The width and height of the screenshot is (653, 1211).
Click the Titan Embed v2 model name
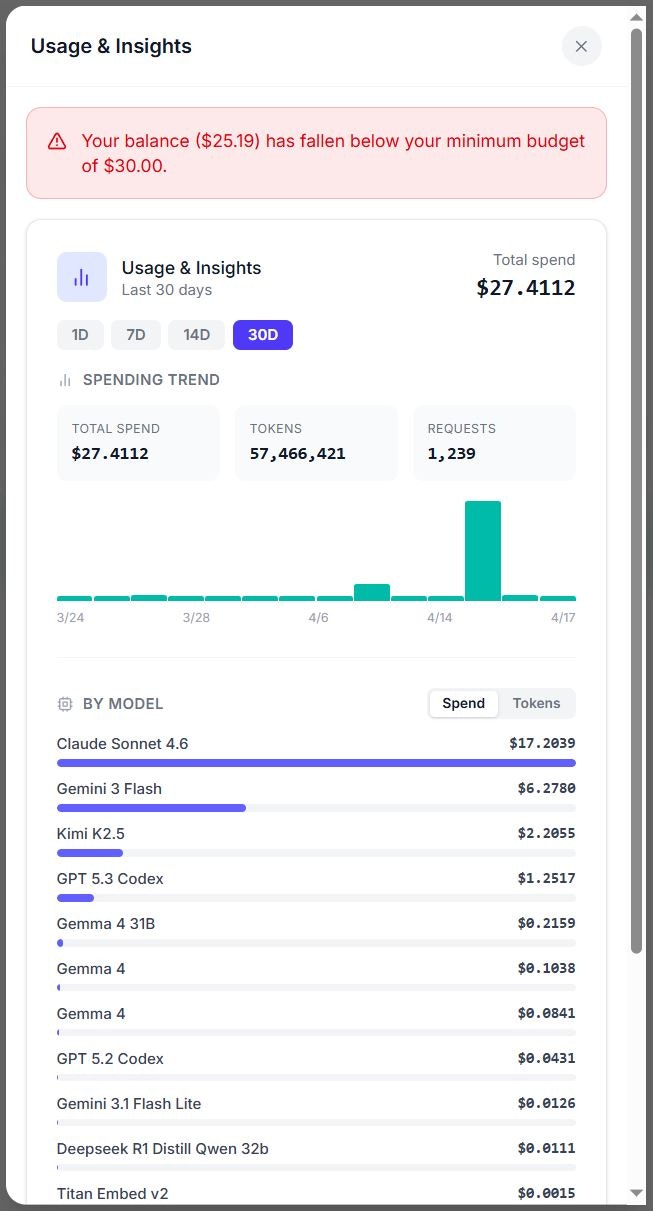[x=112, y=1194]
